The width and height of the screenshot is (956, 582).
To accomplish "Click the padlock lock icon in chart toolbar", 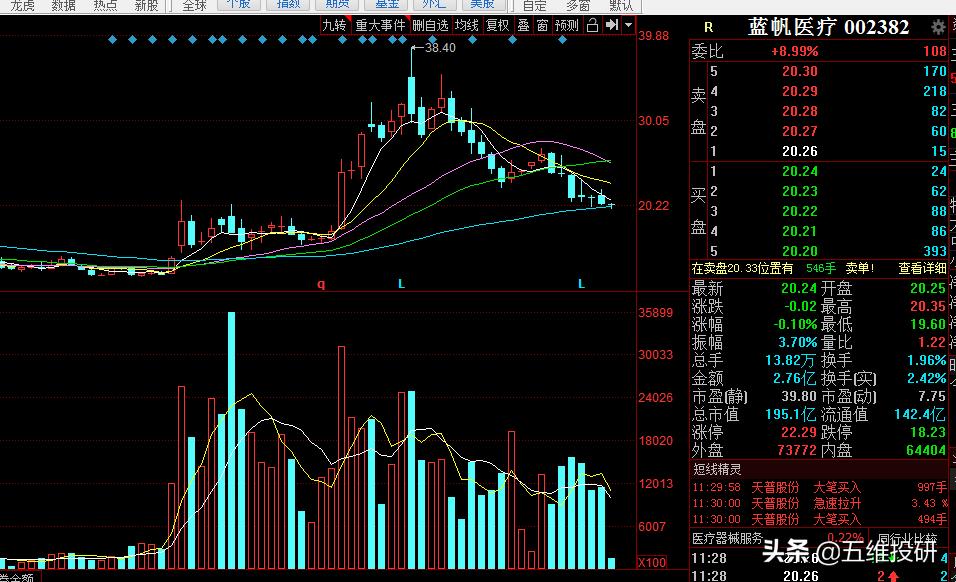I will (x=592, y=25).
